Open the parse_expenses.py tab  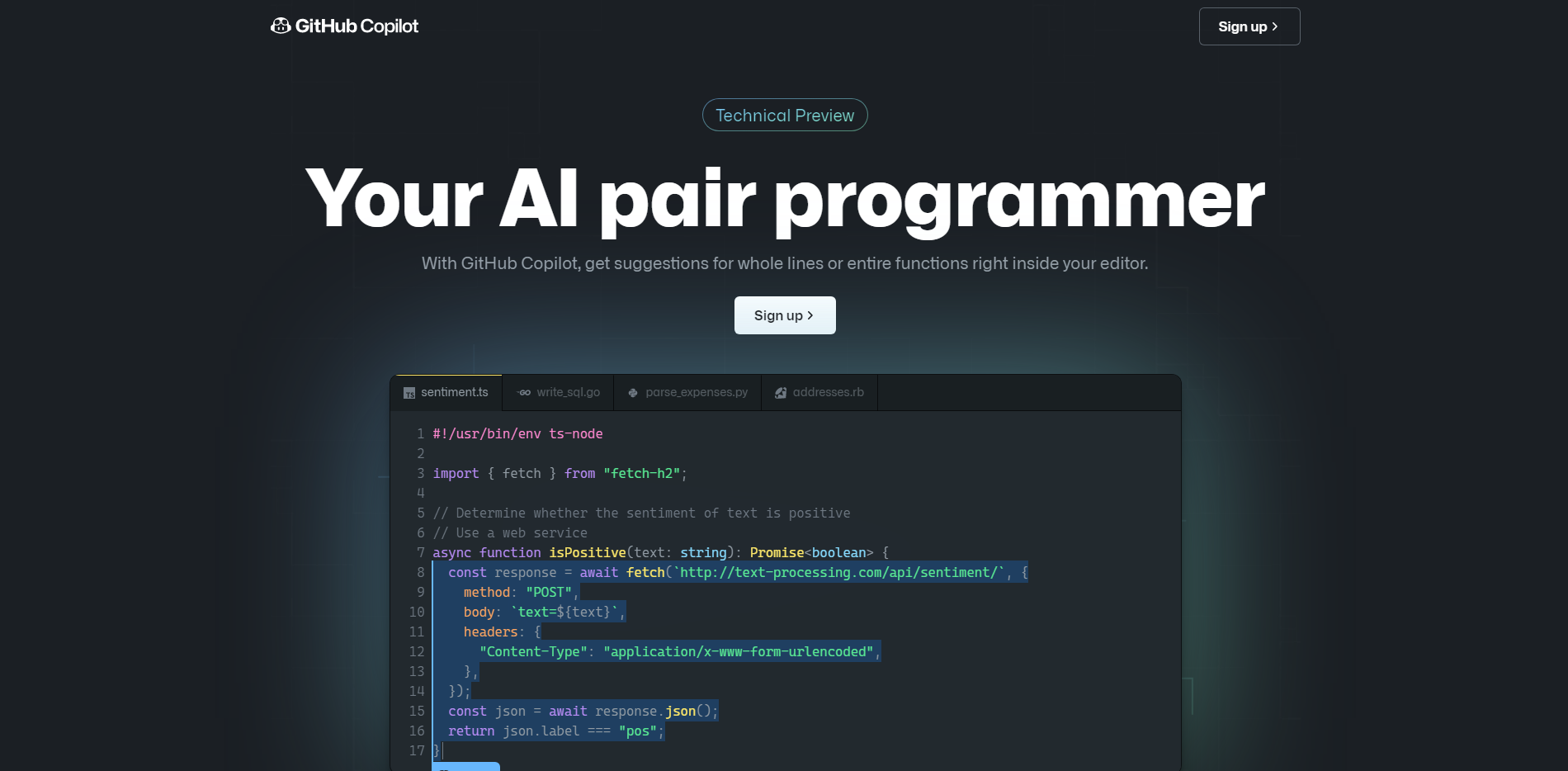click(x=687, y=392)
